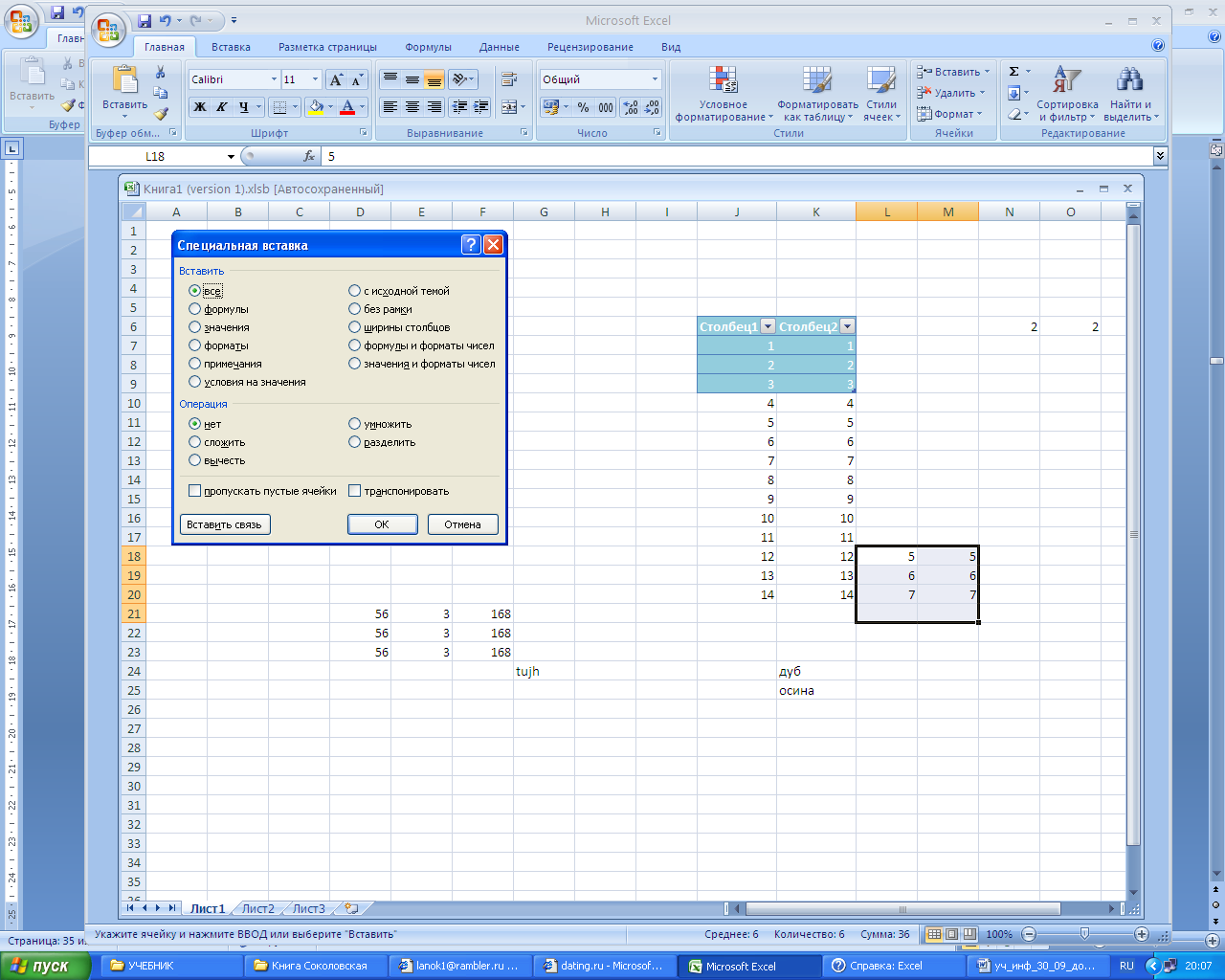The height and width of the screenshot is (980, 1225).
Task: Open Найти и выделить binoculars
Action: pos(1130,94)
